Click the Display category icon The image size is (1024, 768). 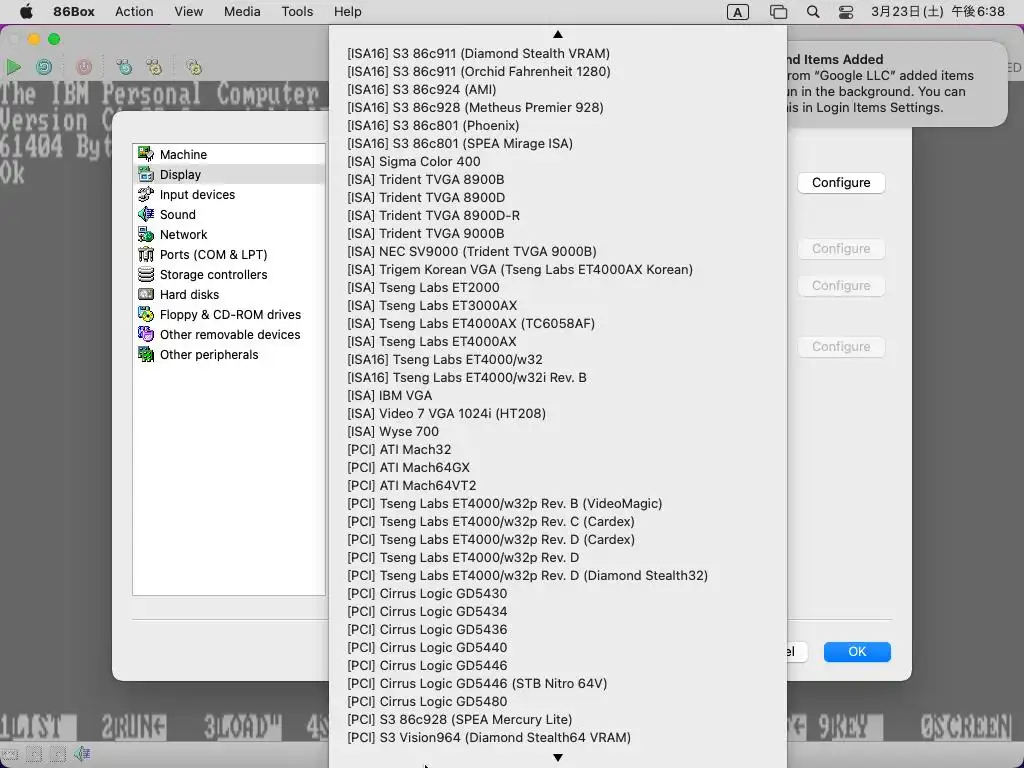[x=146, y=174]
